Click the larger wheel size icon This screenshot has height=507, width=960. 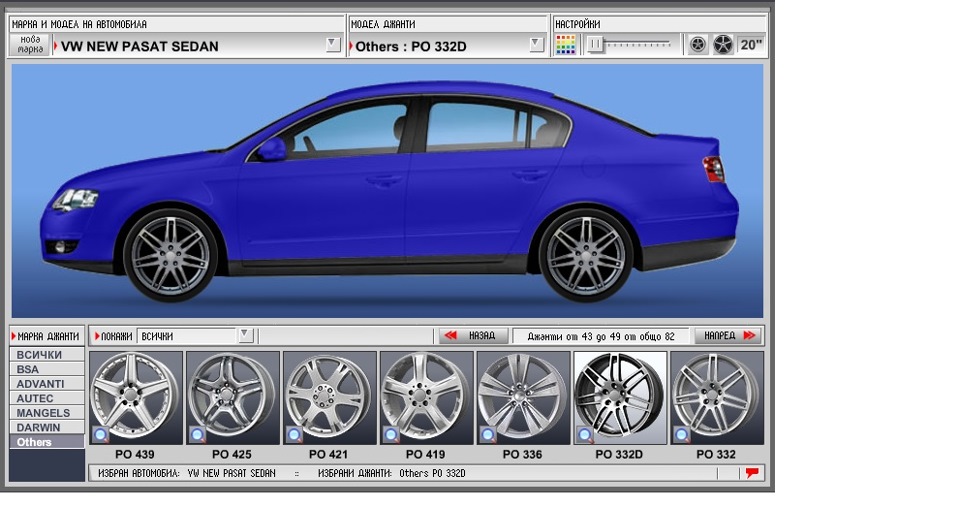pyautogui.click(x=723, y=45)
